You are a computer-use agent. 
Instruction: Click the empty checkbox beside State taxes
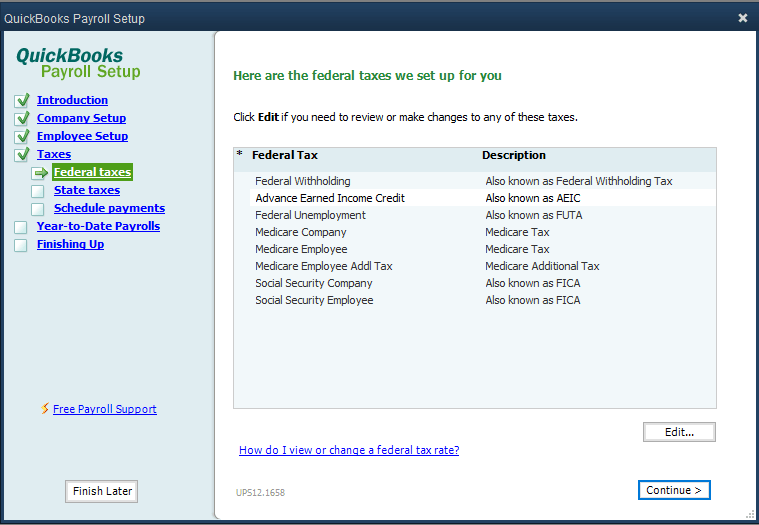pyautogui.click(x=38, y=191)
